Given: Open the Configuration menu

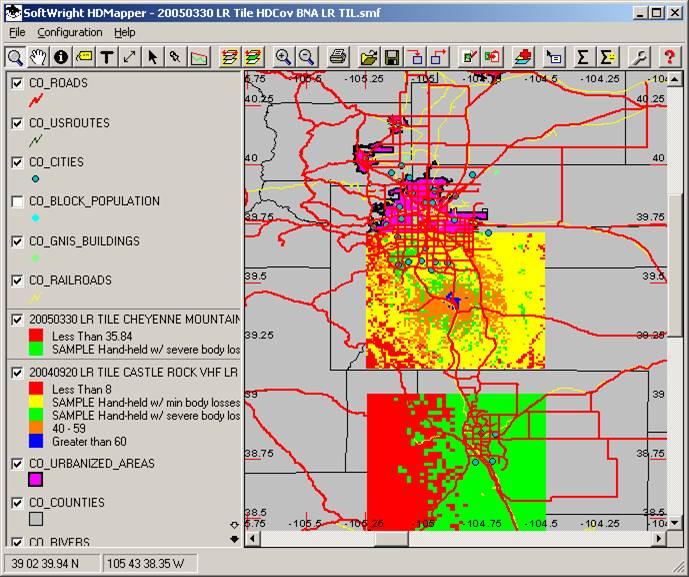Looking at the screenshot, I should click(70, 33).
